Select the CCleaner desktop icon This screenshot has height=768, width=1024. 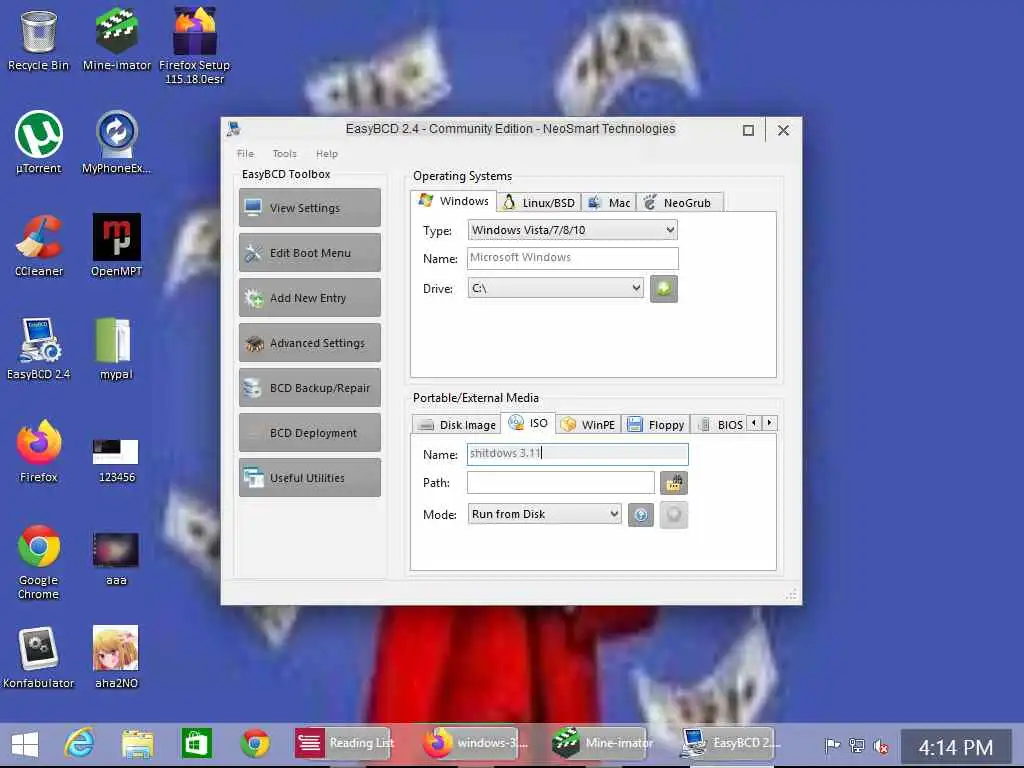[x=39, y=246]
